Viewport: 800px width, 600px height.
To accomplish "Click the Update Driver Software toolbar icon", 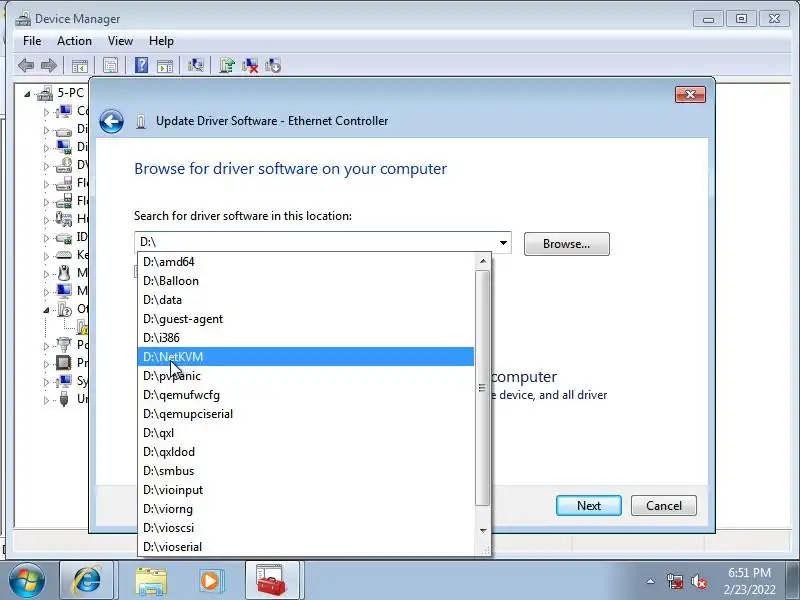I will pos(227,65).
